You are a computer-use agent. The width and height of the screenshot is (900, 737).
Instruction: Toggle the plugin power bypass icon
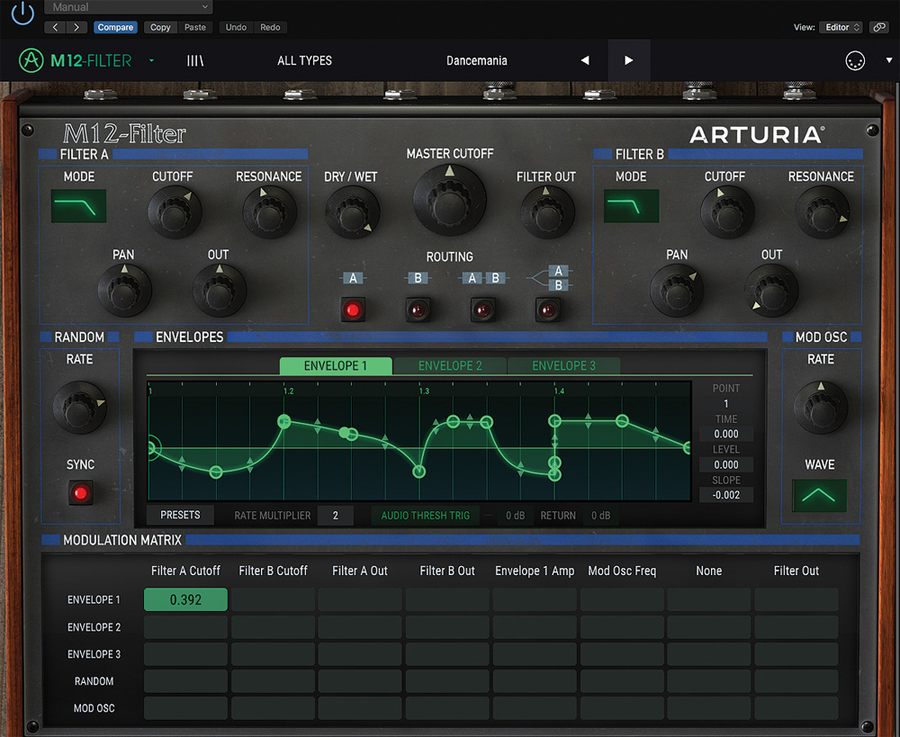(x=23, y=13)
